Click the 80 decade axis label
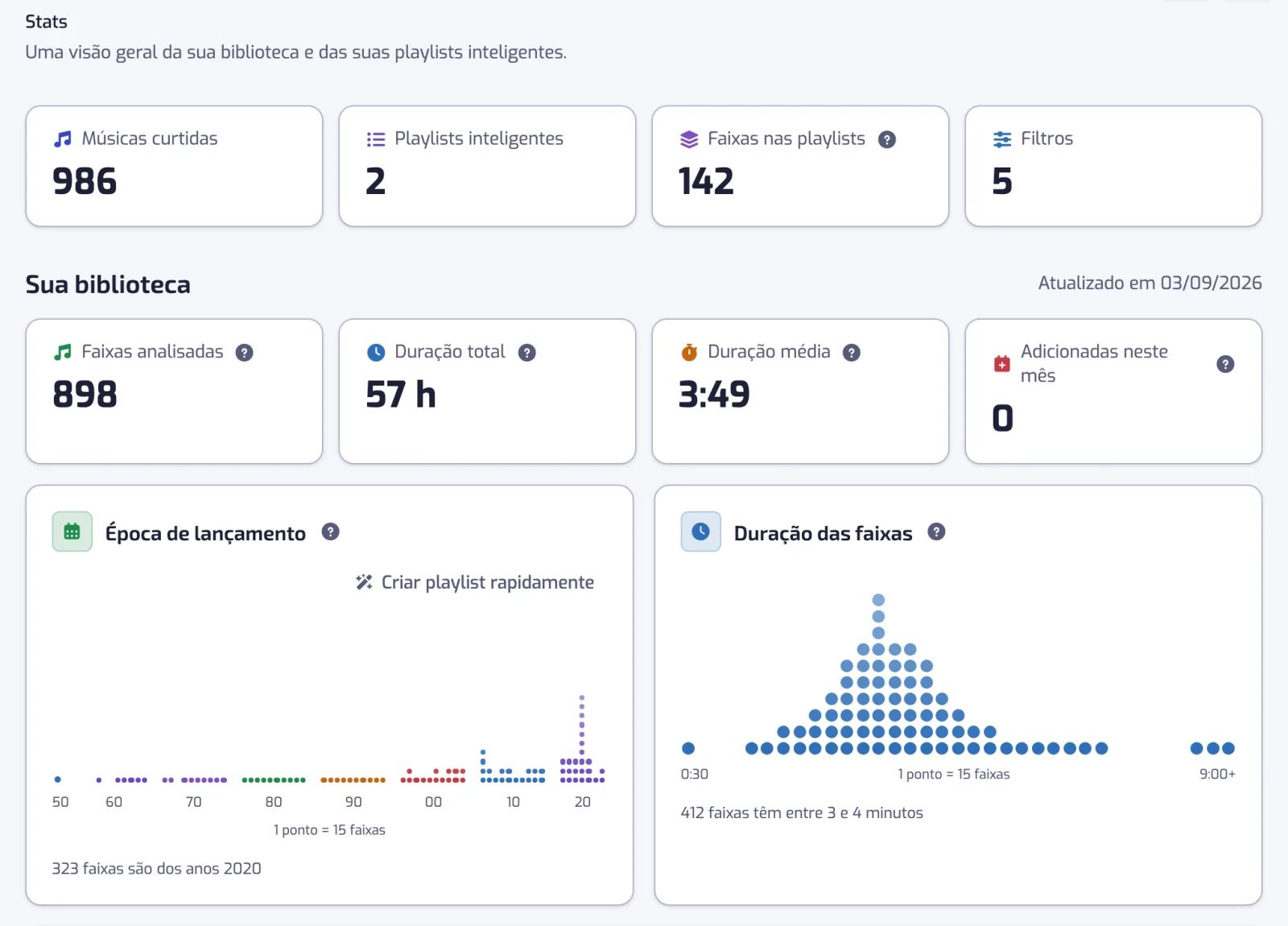 click(x=274, y=802)
